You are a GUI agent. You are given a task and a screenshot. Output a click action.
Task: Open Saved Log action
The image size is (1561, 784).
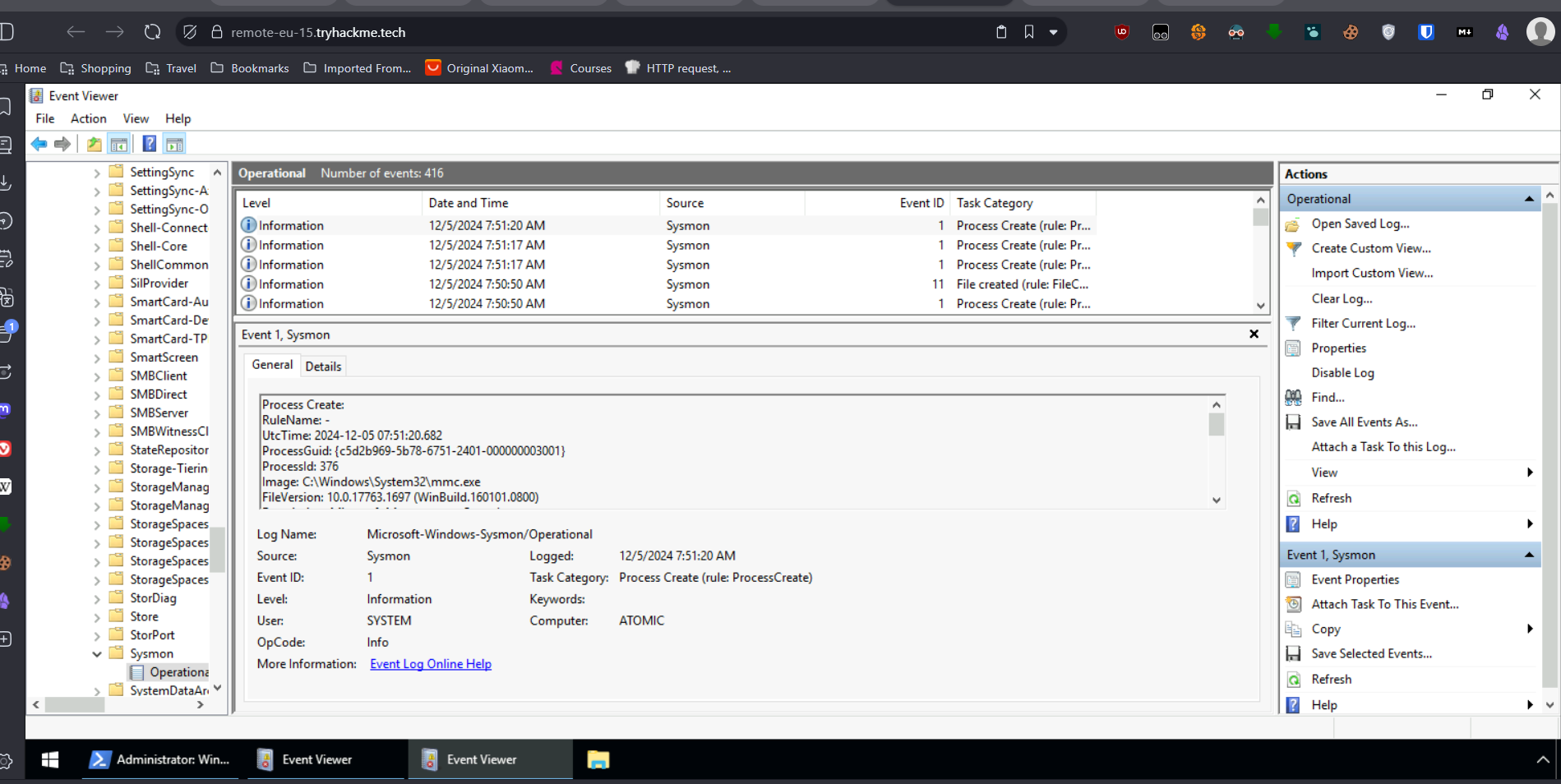(x=1360, y=224)
